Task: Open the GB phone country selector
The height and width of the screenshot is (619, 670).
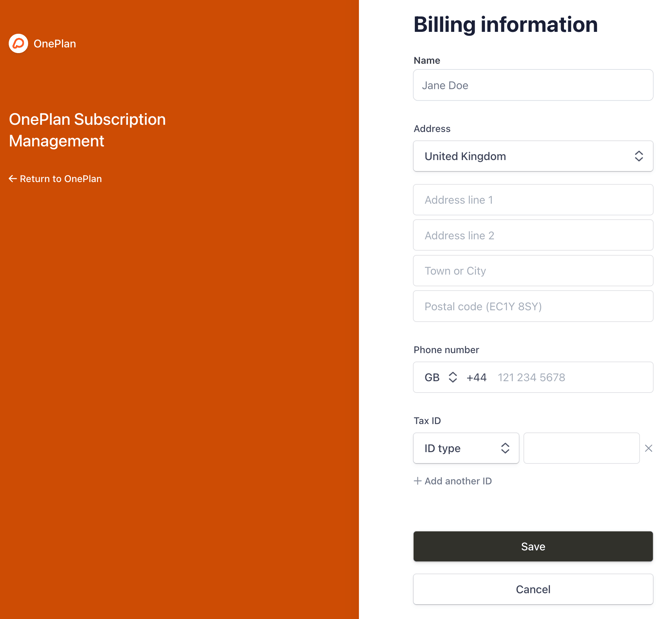Action: click(x=440, y=378)
